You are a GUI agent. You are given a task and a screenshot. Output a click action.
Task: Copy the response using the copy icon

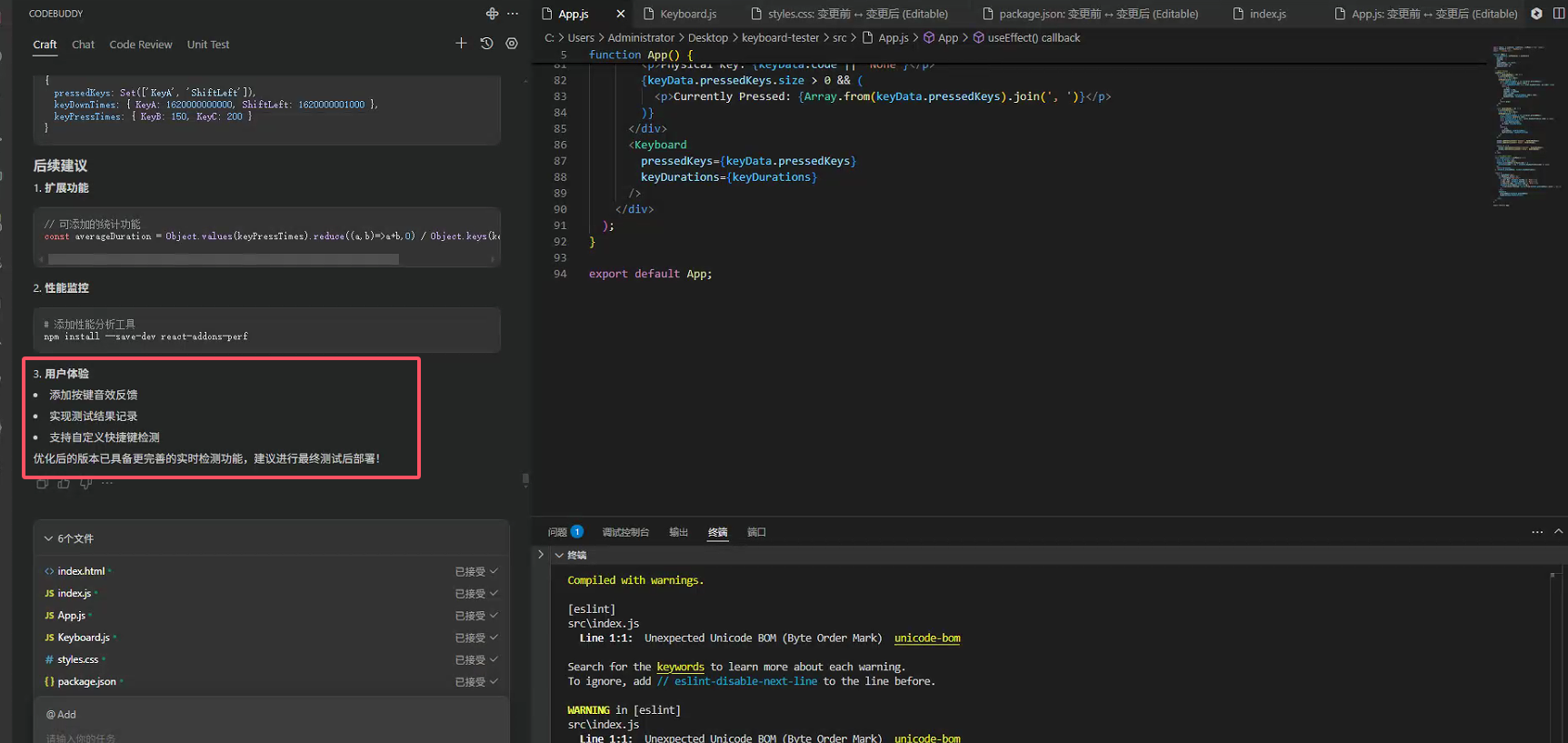(x=42, y=484)
